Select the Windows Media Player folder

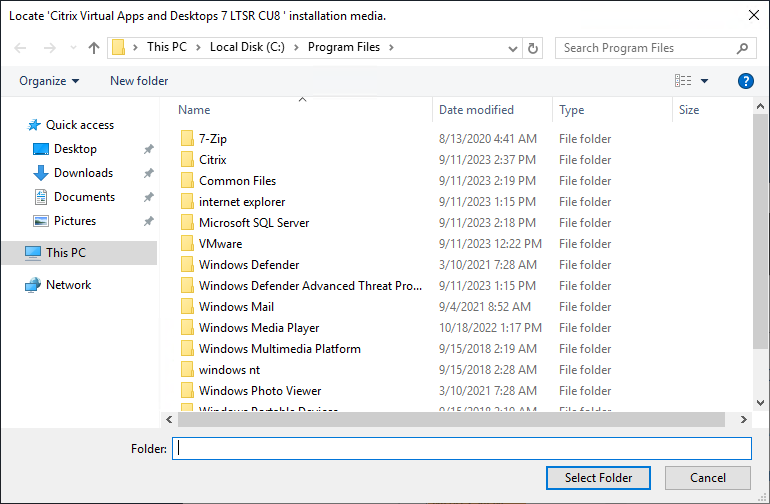tap(259, 328)
